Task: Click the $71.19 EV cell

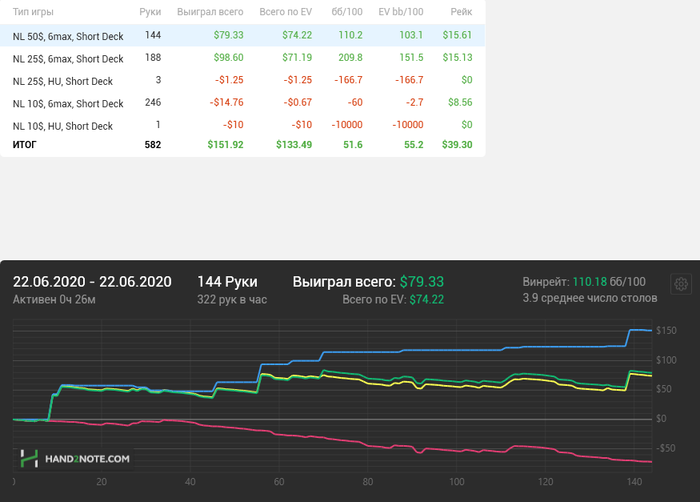Action: [297, 58]
